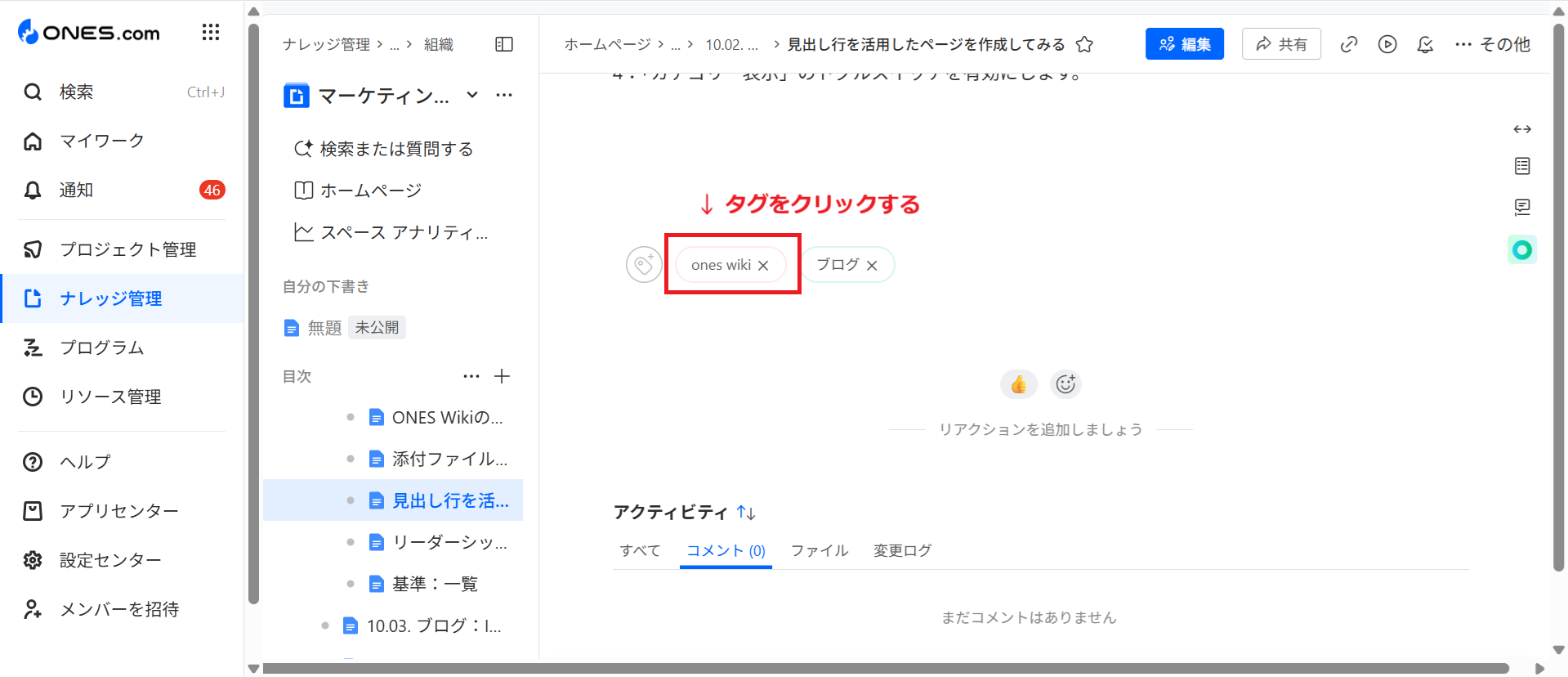Click 10.02. ... breadcrumb
The height and width of the screenshot is (677, 1568).
[732, 44]
